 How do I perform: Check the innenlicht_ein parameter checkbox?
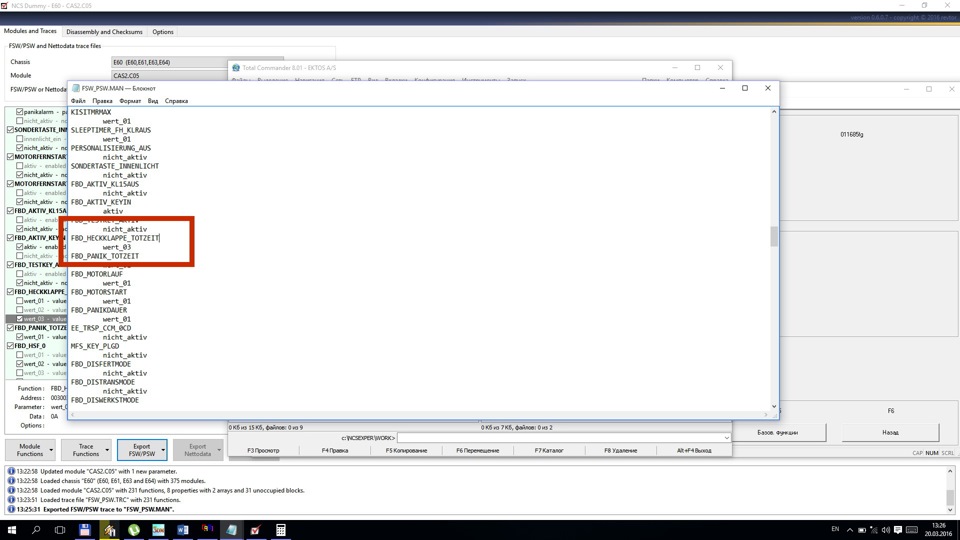point(20,139)
